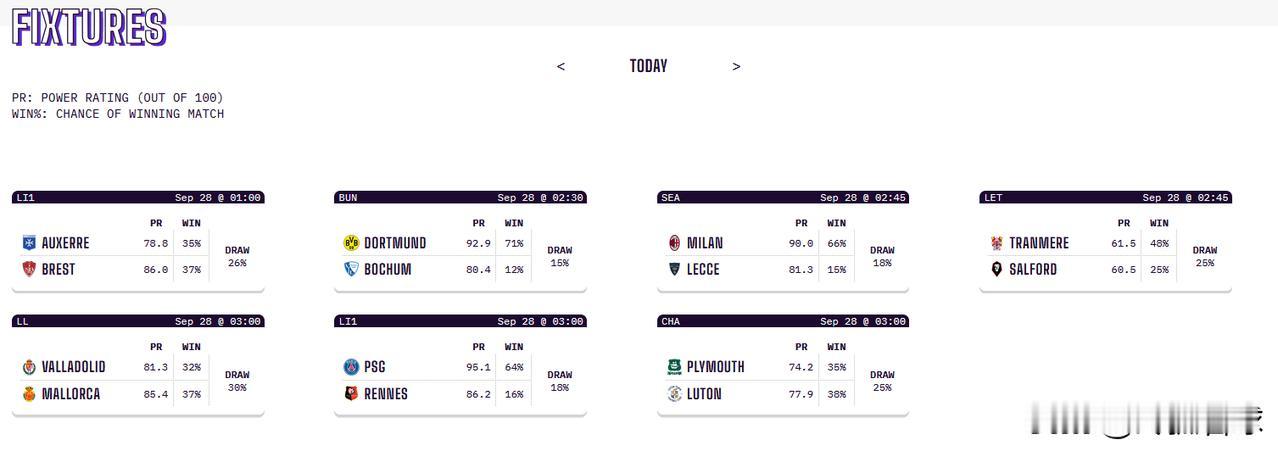Click the FIXTURES page heading

(89, 27)
